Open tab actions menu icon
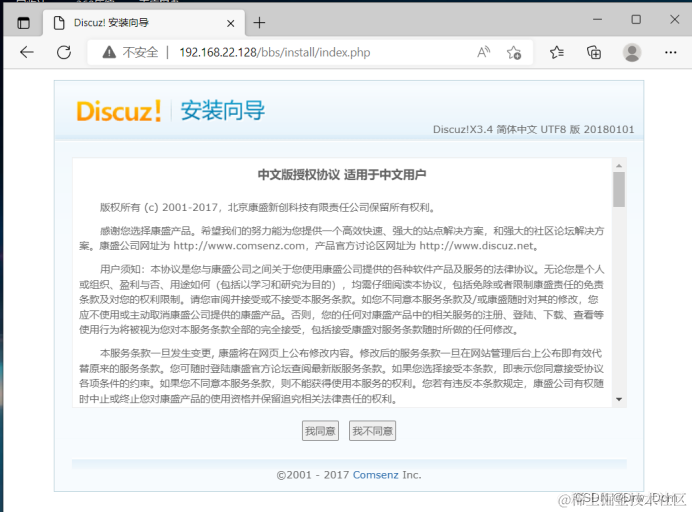 23,23
